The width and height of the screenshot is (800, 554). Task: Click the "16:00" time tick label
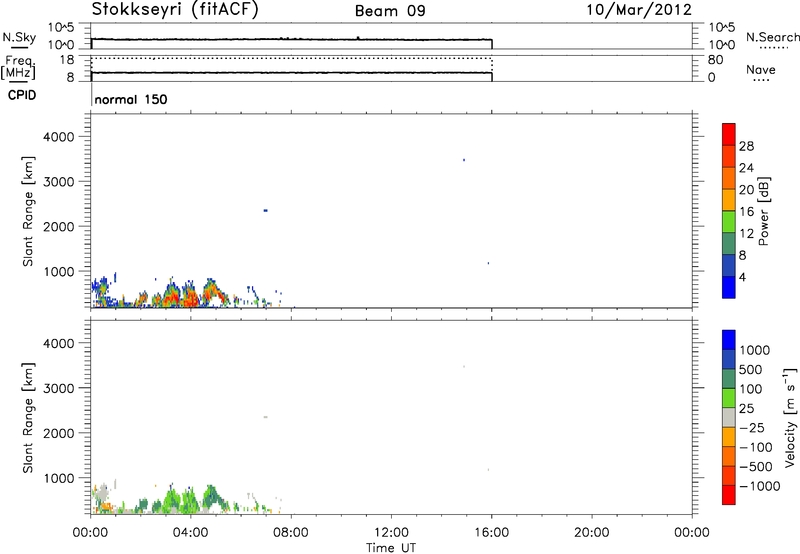[491, 533]
